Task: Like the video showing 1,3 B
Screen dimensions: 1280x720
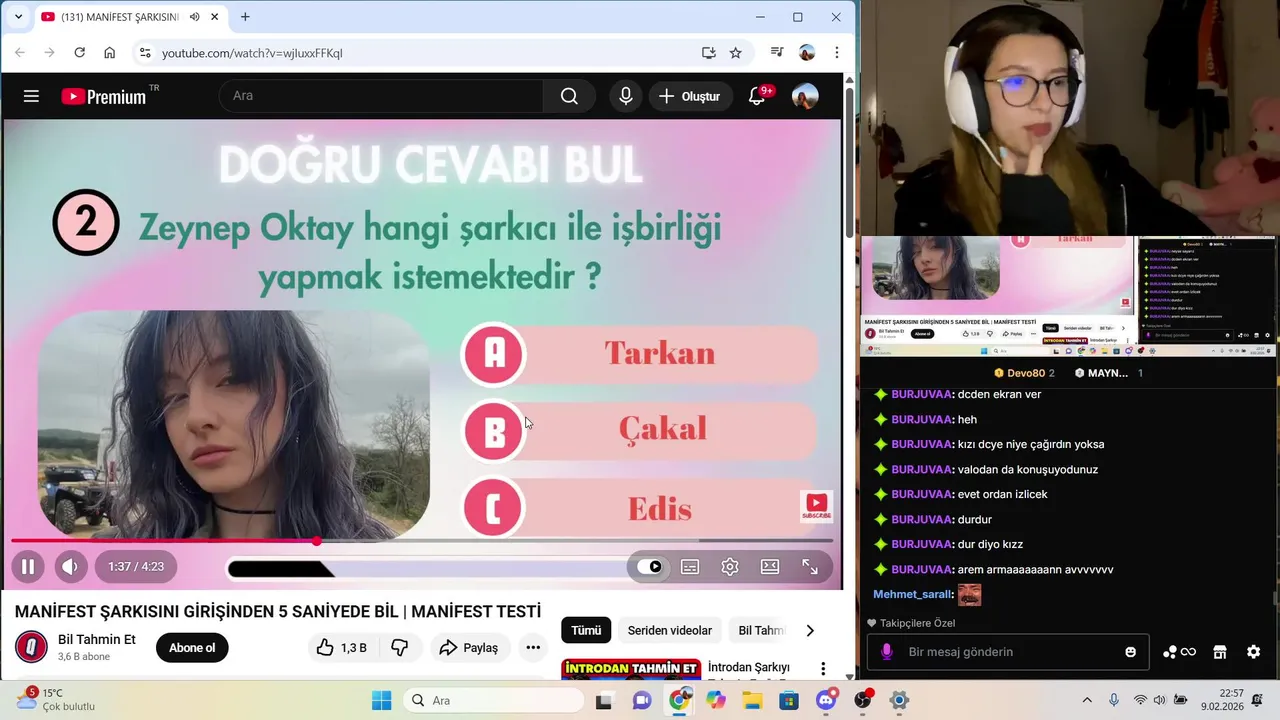Action: [342, 648]
